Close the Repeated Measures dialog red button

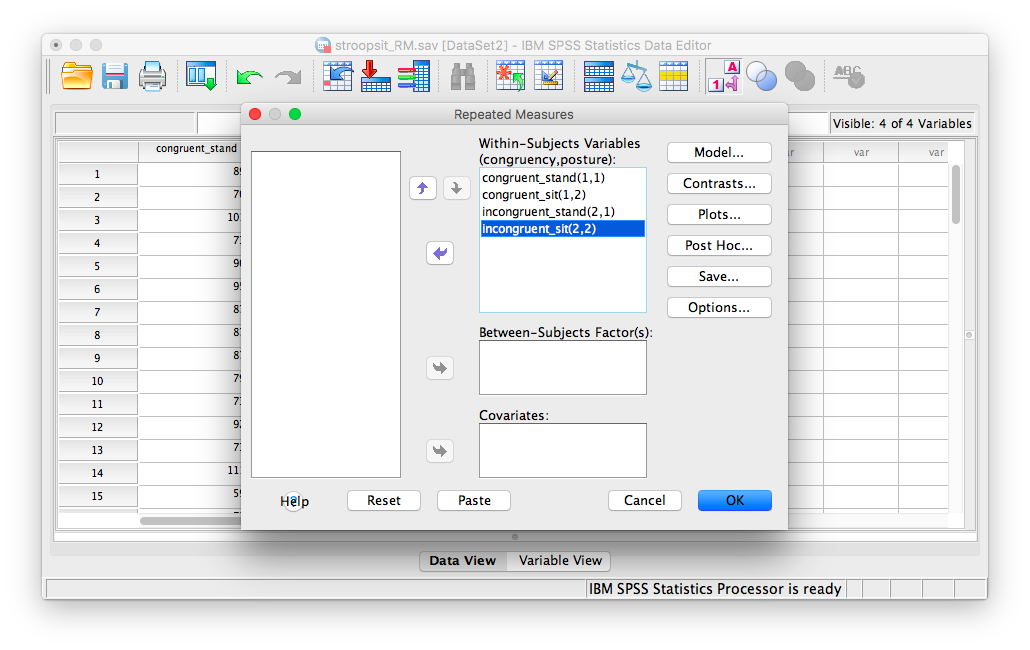pos(256,114)
